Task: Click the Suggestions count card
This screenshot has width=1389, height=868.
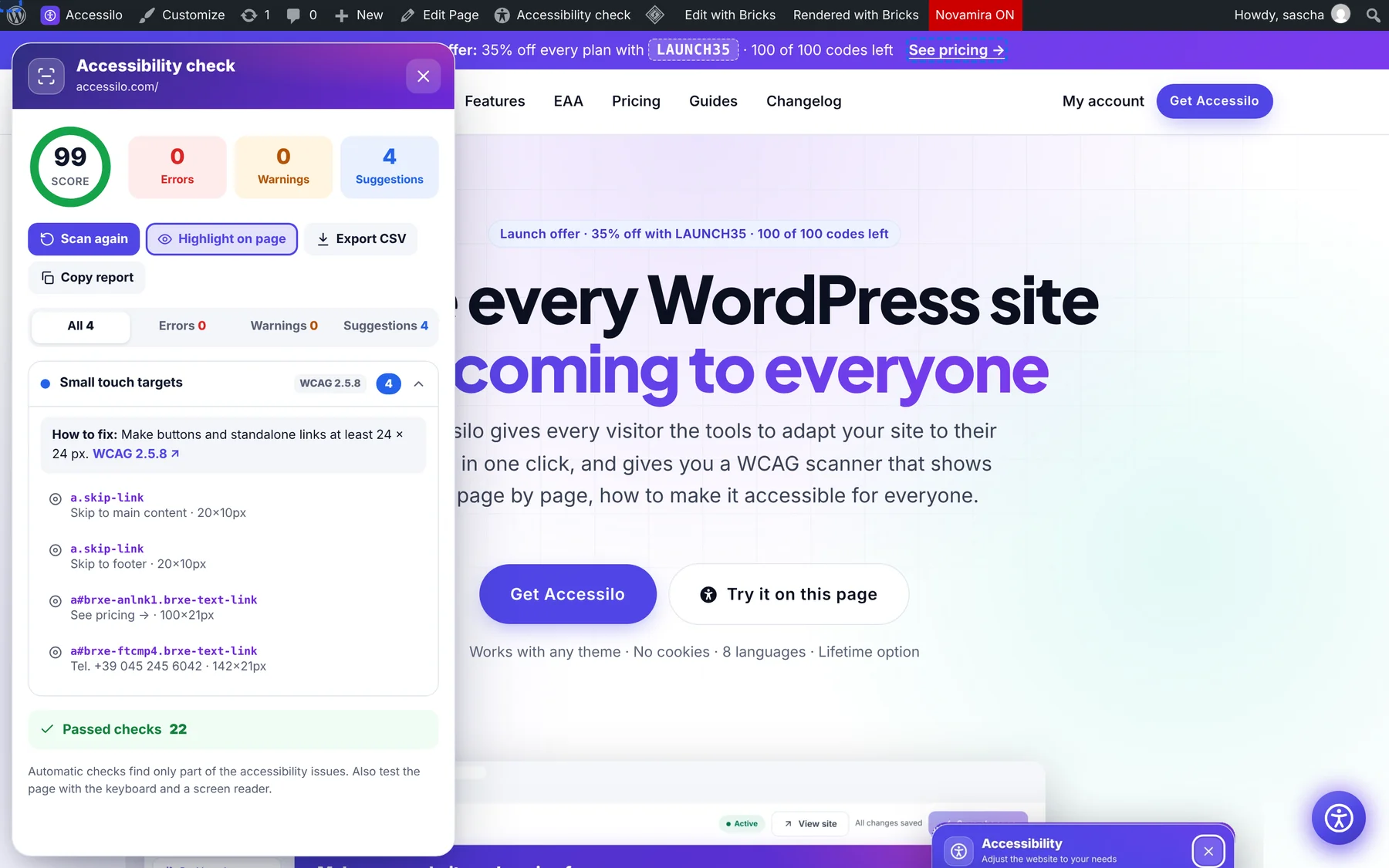Action: pyautogui.click(x=390, y=167)
